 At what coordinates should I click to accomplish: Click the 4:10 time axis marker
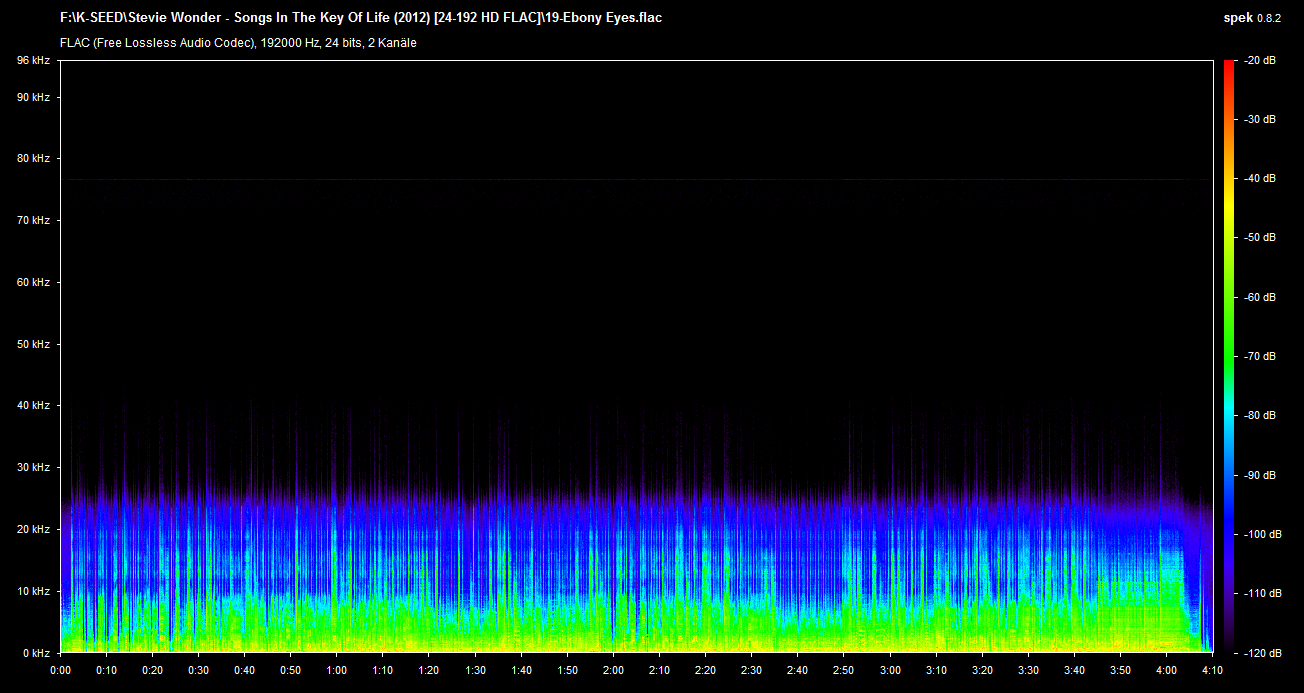click(x=1212, y=670)
